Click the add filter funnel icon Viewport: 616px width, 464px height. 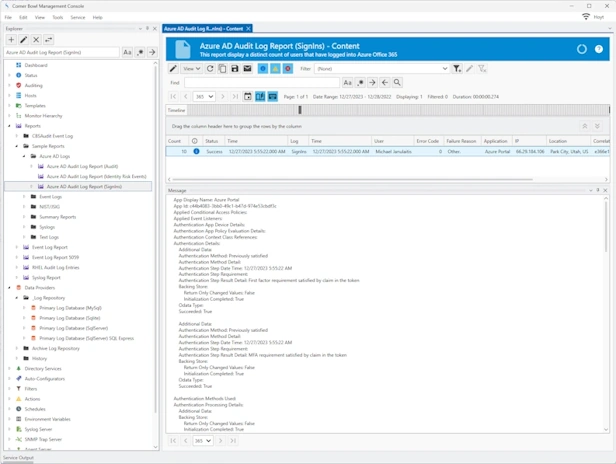point(457,68)
